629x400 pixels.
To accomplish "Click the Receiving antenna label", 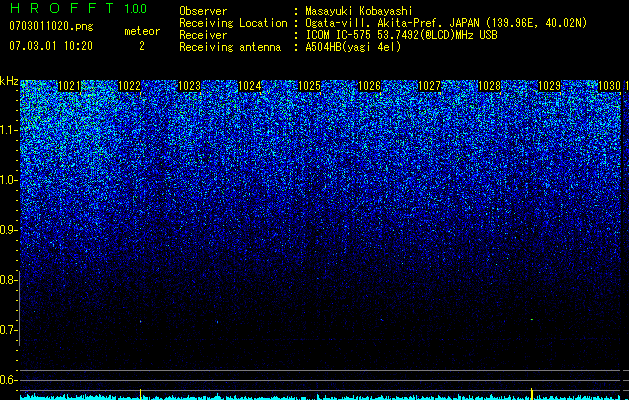I will point(230,47).
